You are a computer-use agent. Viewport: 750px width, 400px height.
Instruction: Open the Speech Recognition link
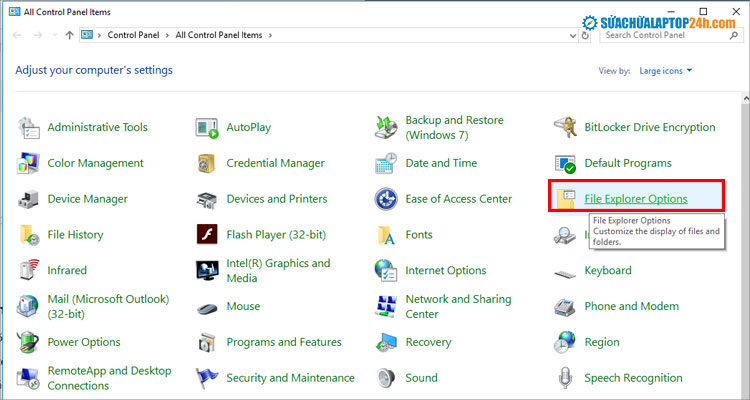coord(633,378)
